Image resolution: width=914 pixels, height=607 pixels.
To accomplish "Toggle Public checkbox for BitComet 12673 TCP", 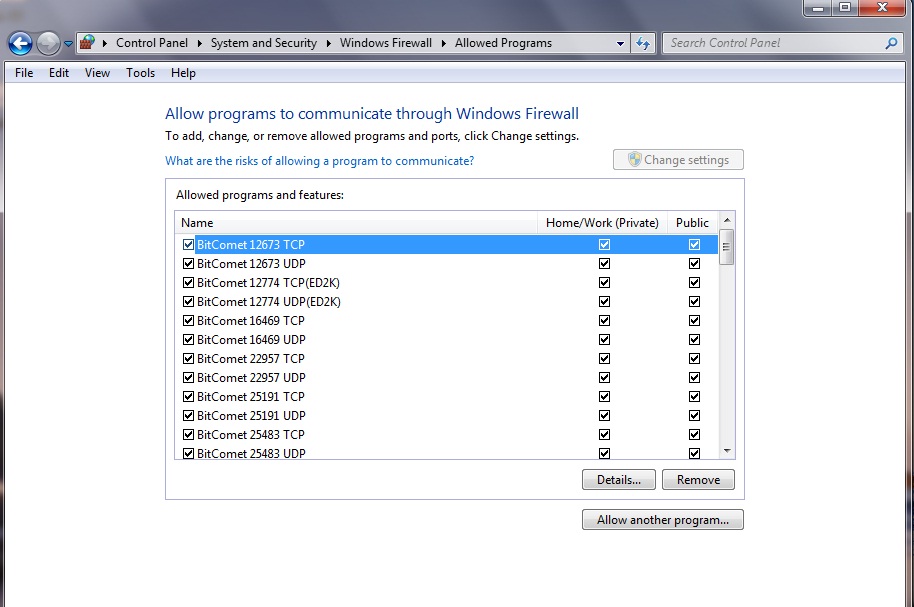I will coord(694,244).
